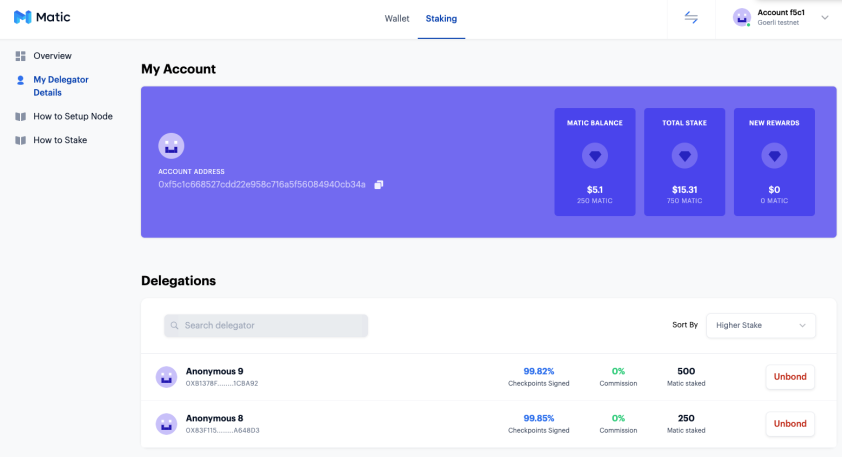
Task: Unbond from Anonymous 8
Action: point(790,424)
